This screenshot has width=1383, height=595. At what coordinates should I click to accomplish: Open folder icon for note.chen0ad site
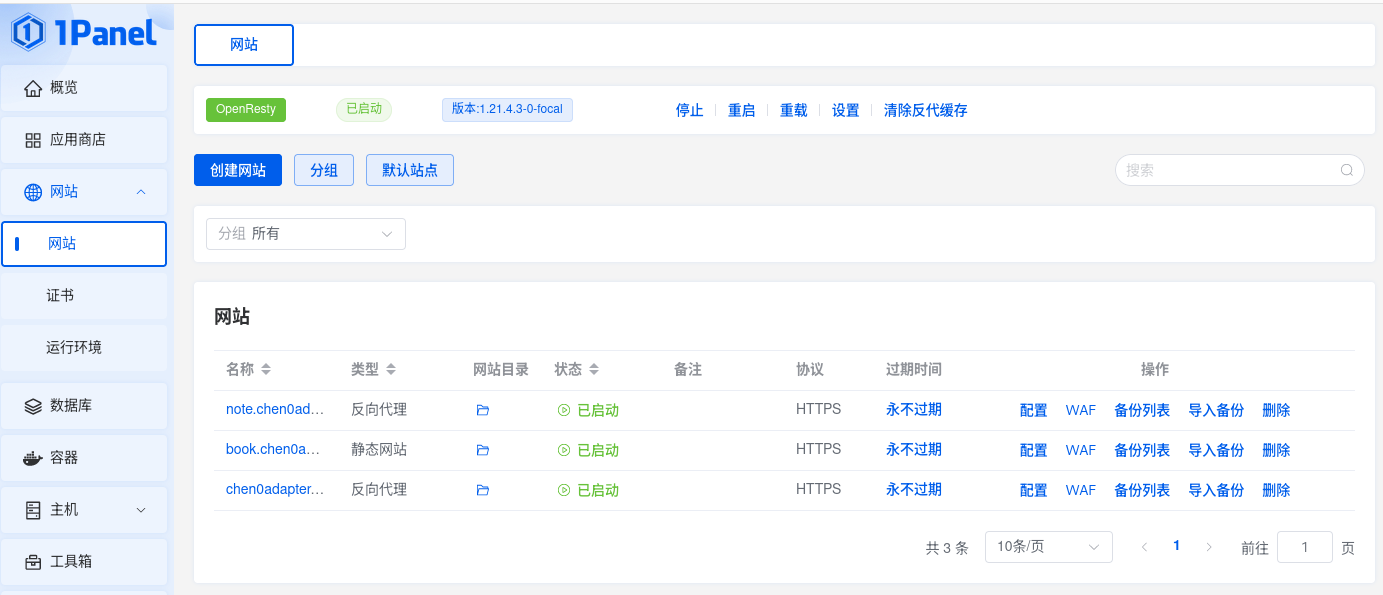(x=483, y=410)
